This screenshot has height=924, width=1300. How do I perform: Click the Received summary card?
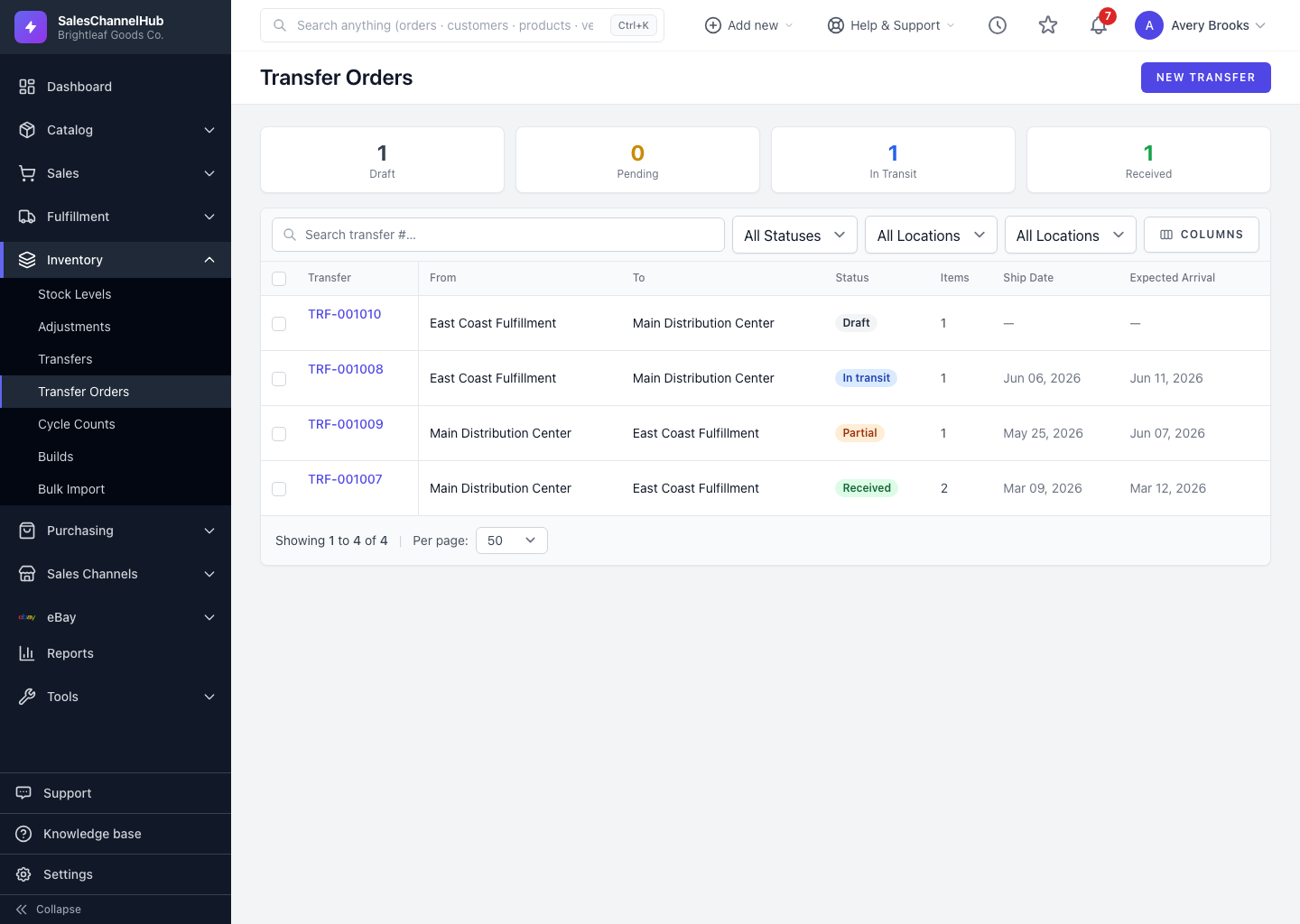[x=1148, y=160]
